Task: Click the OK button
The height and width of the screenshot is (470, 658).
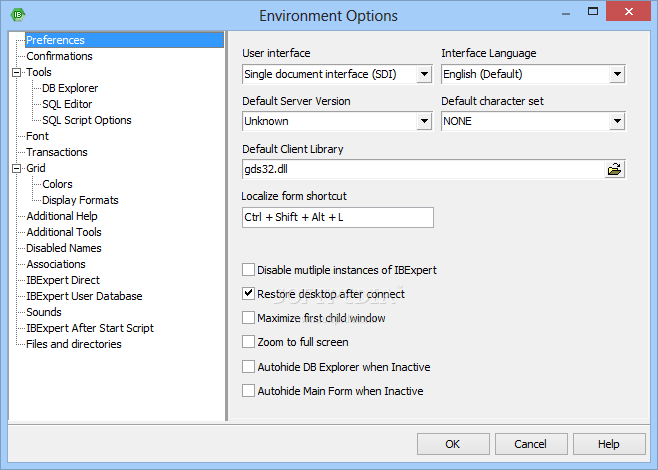Action: click(453, 444)
